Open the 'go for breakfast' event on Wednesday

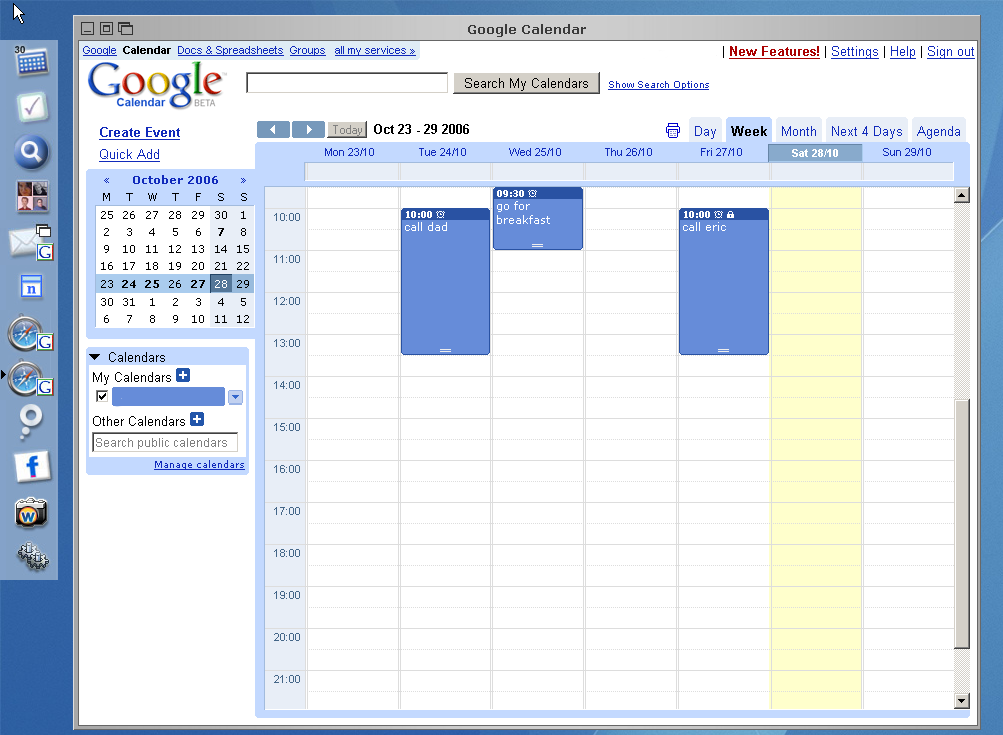[538, 218]
